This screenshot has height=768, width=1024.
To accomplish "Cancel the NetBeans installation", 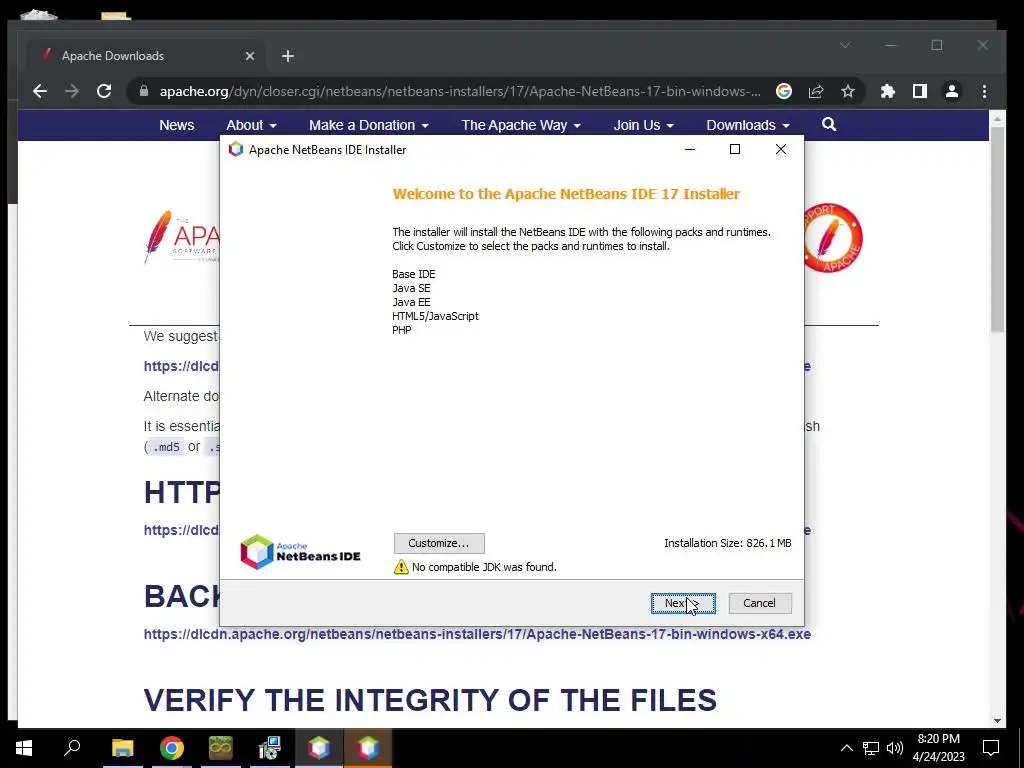I will coord(760,603).
